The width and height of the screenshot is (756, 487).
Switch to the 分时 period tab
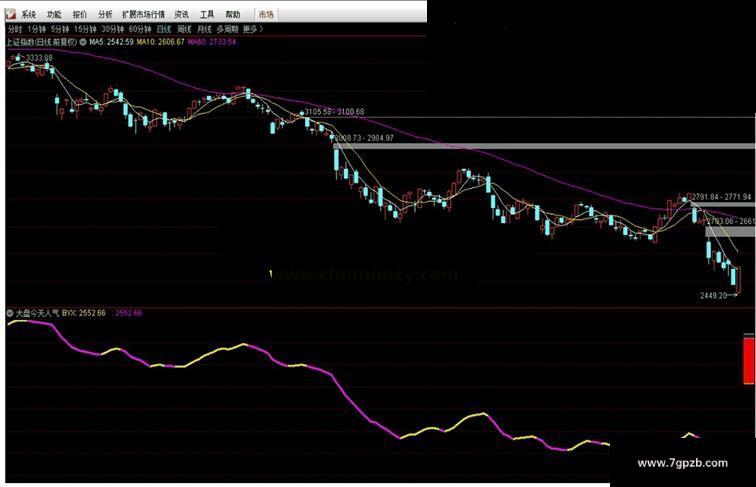point(15,29)
